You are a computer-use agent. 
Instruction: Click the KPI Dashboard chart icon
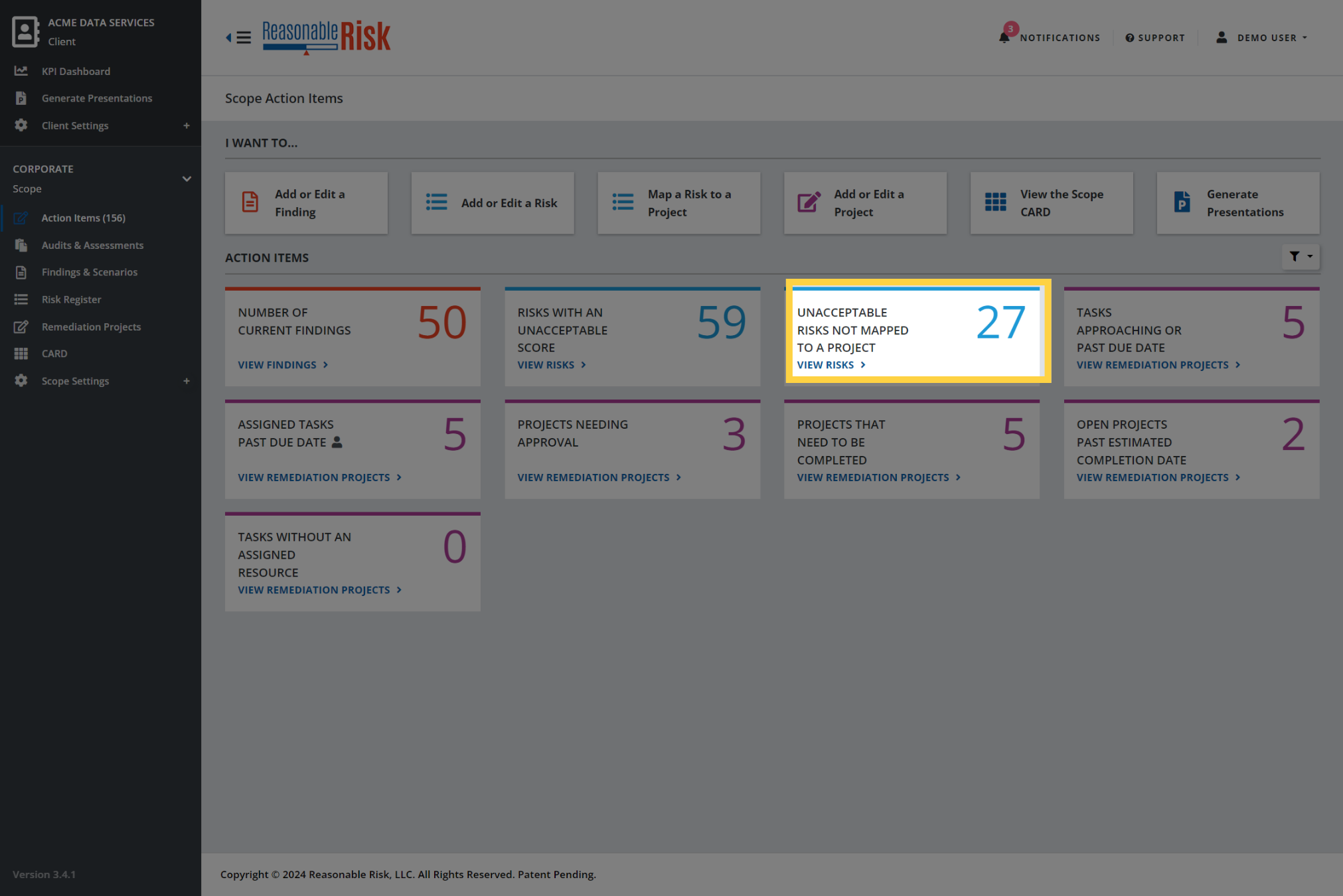[x=21, y=70]
